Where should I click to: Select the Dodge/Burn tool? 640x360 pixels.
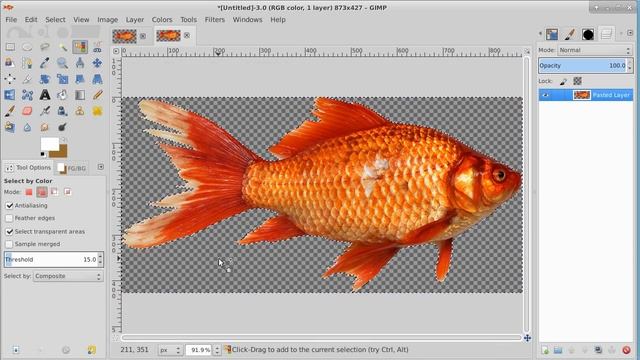point(62,127)
